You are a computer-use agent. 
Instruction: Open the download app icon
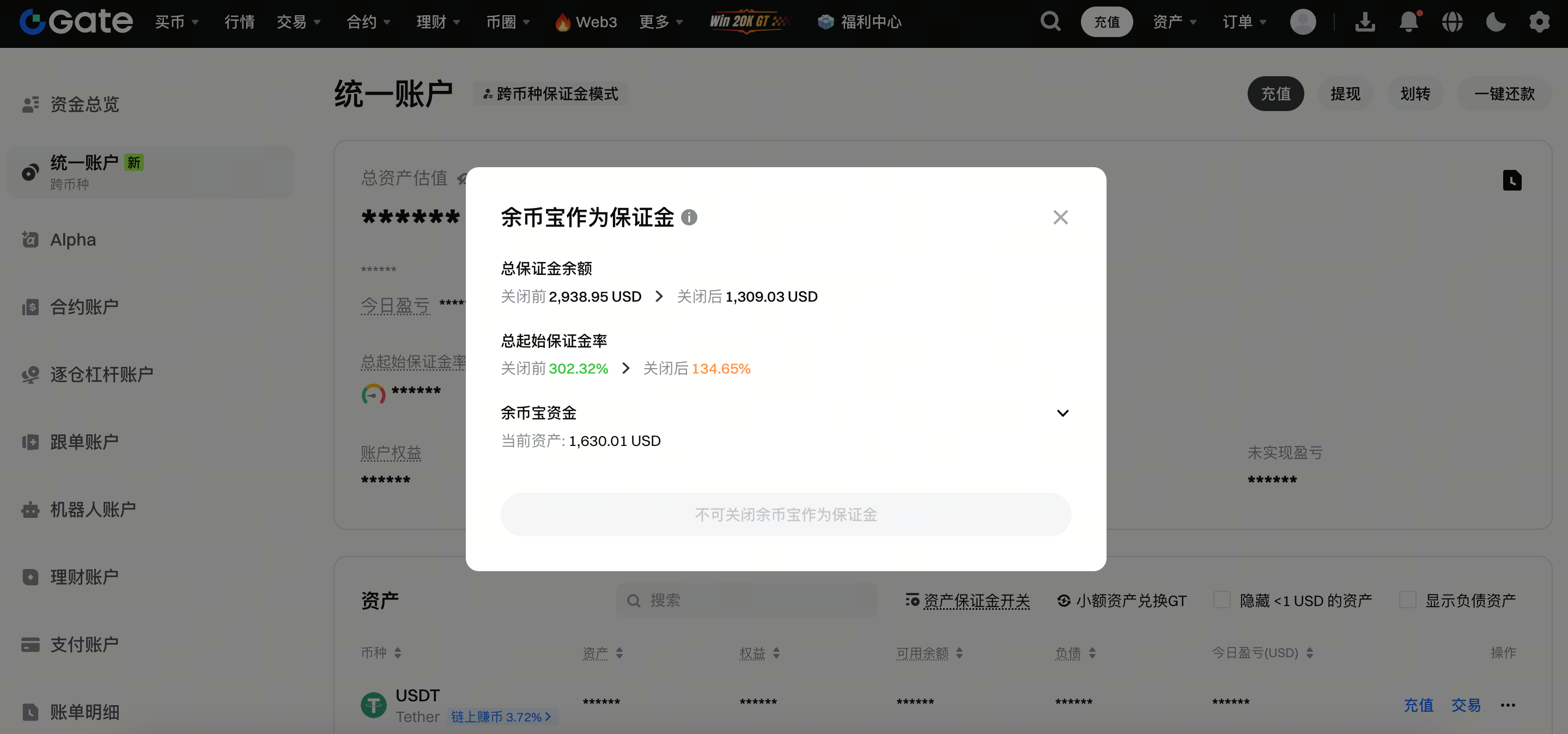point(1365,22)
